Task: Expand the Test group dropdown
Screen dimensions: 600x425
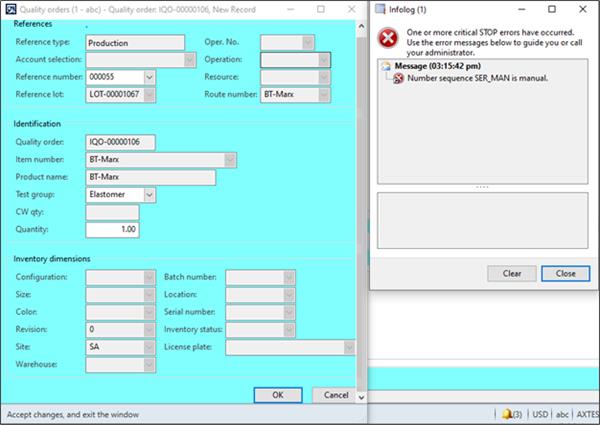Action: click(x=150, y=195)
